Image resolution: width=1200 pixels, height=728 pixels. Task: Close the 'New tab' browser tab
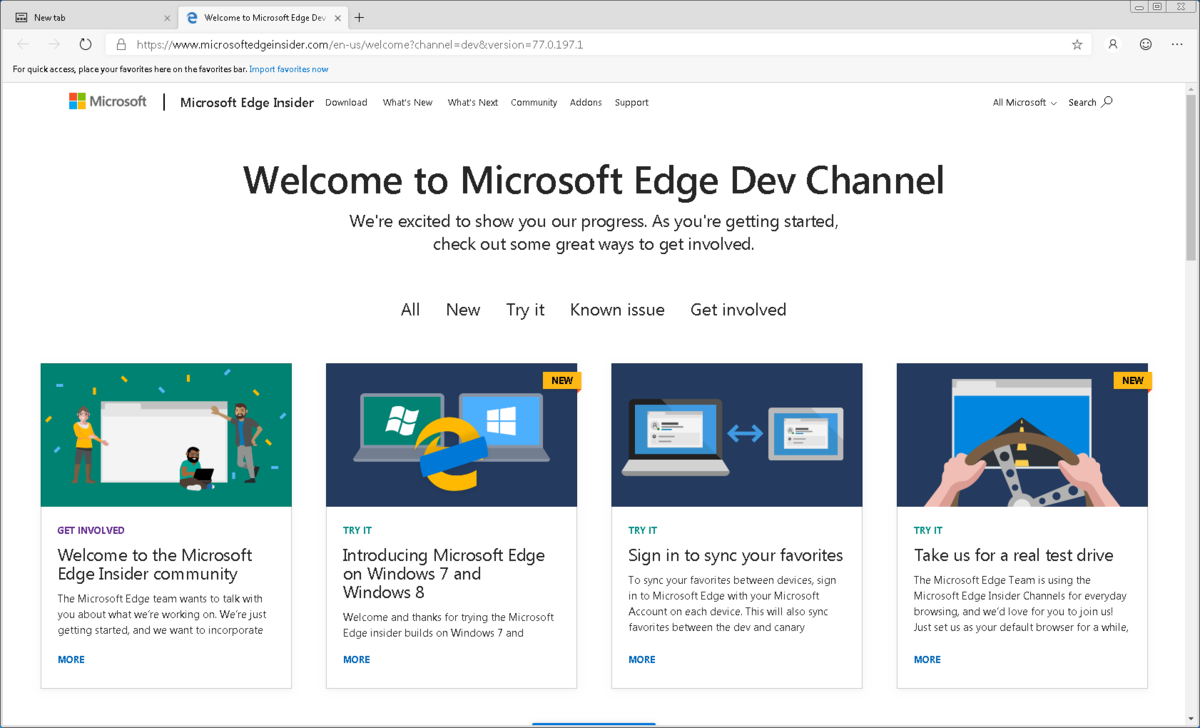(167, 18)
